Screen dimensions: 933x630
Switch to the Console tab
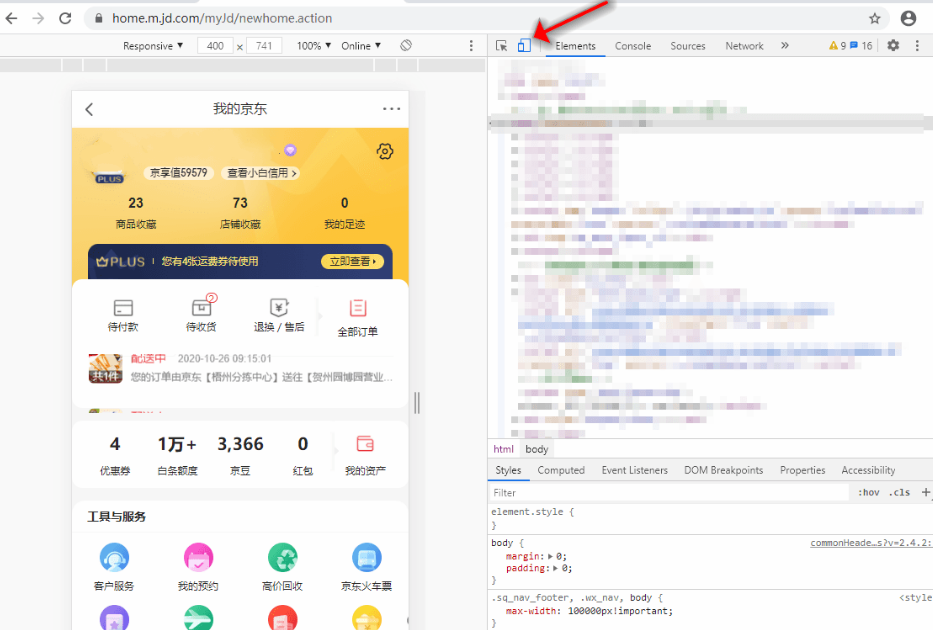(633, 46)
